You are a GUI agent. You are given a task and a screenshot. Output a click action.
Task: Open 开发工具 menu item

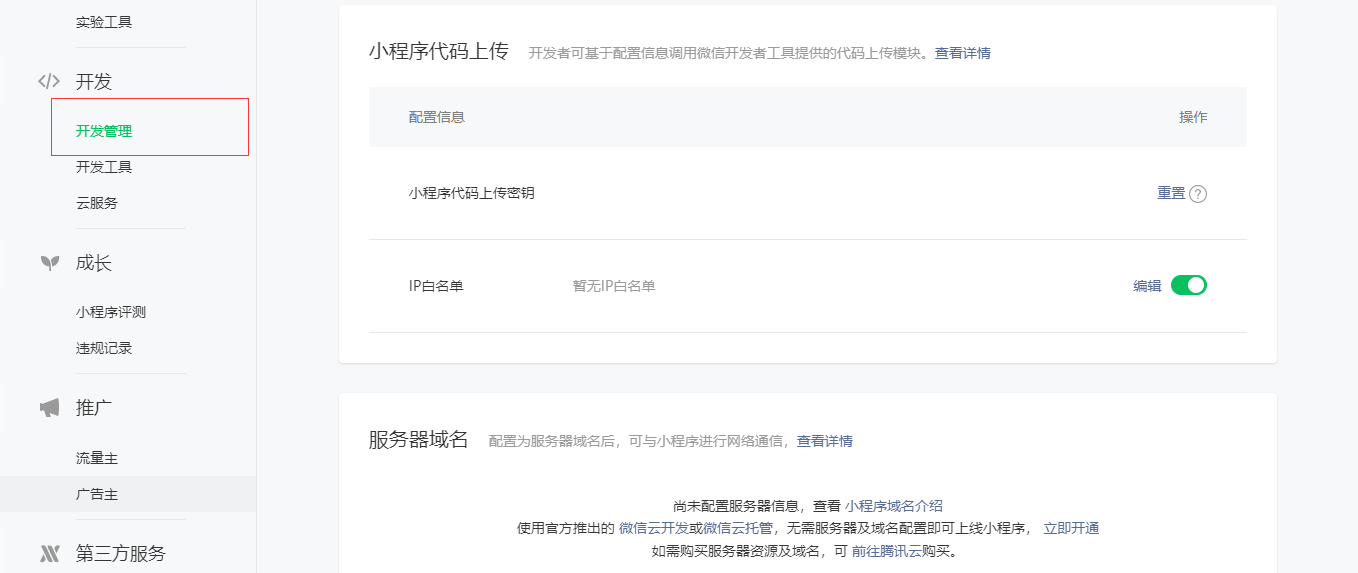click(104, 167)
